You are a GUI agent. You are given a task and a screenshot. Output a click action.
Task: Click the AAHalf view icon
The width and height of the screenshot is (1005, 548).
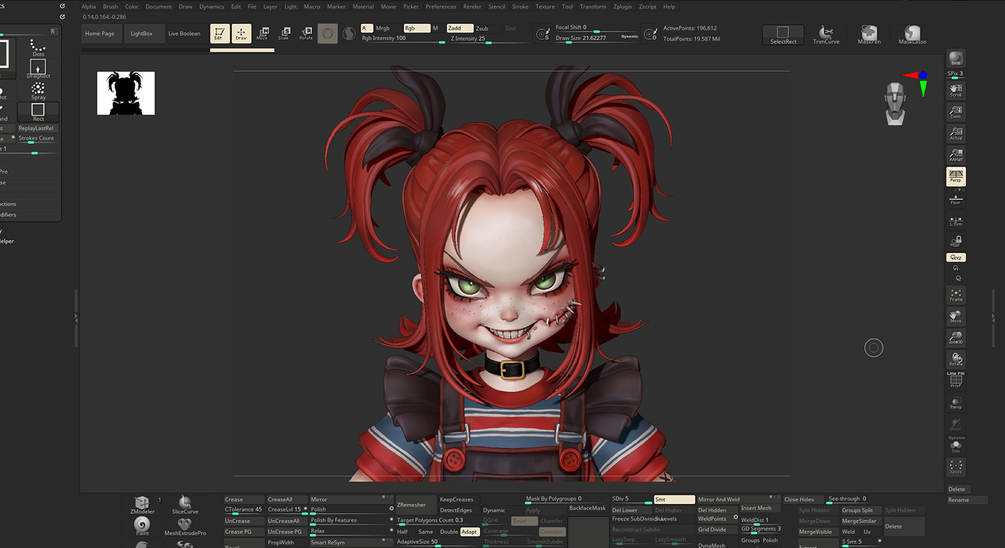pyautogui.click(x=956, y=154)
